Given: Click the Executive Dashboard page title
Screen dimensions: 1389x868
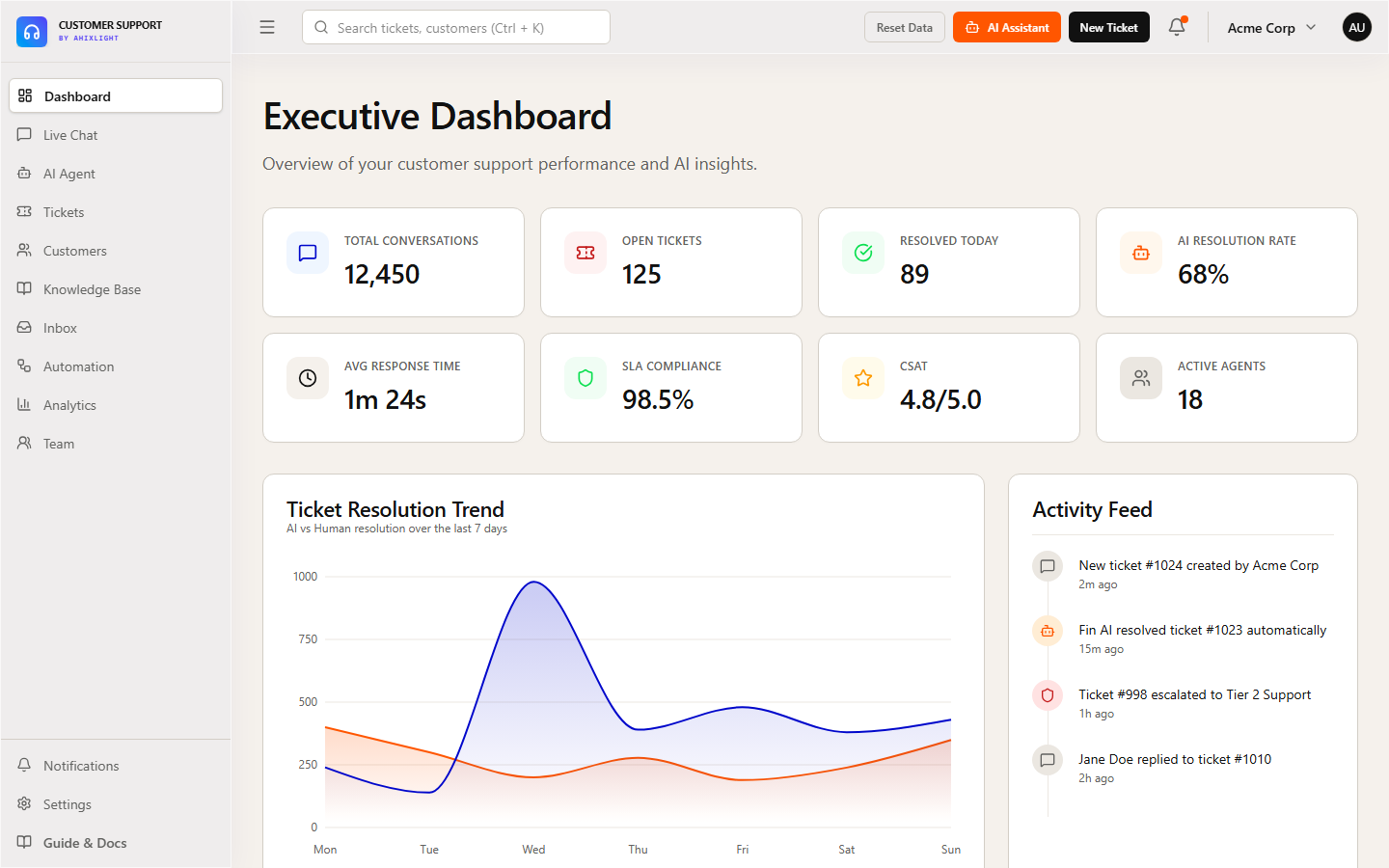Looking at the screenshot, I should (437, 117).
